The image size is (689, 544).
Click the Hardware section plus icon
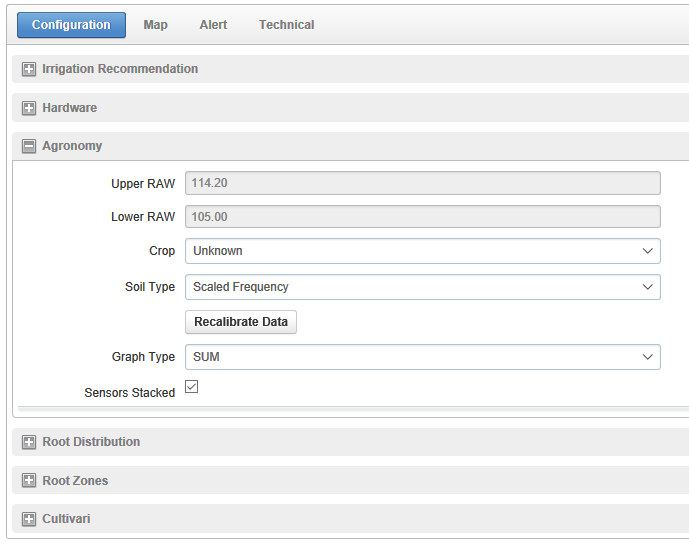tap(29, 108)
